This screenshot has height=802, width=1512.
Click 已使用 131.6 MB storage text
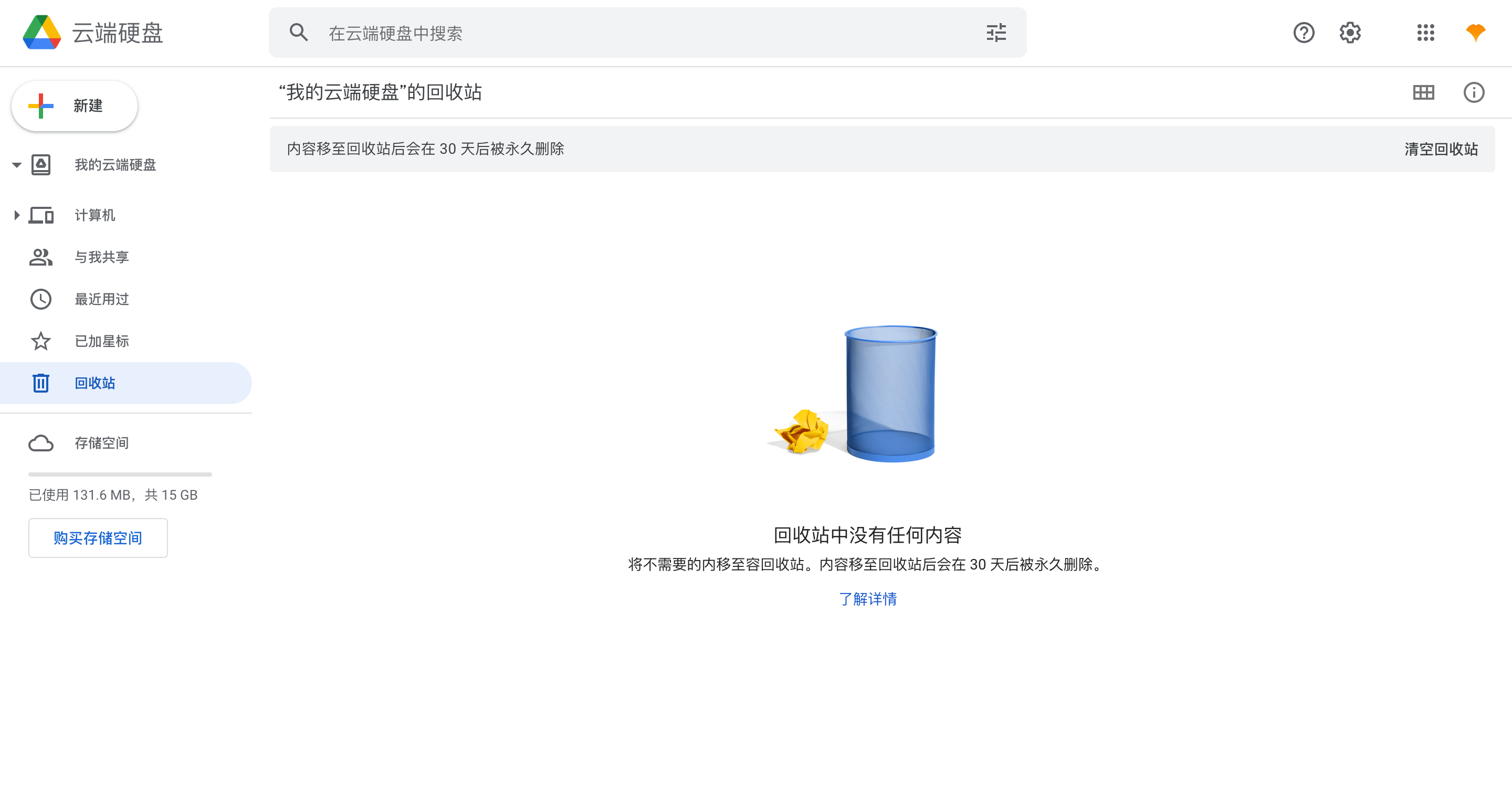pyautogui.click(x=113, y=495)
